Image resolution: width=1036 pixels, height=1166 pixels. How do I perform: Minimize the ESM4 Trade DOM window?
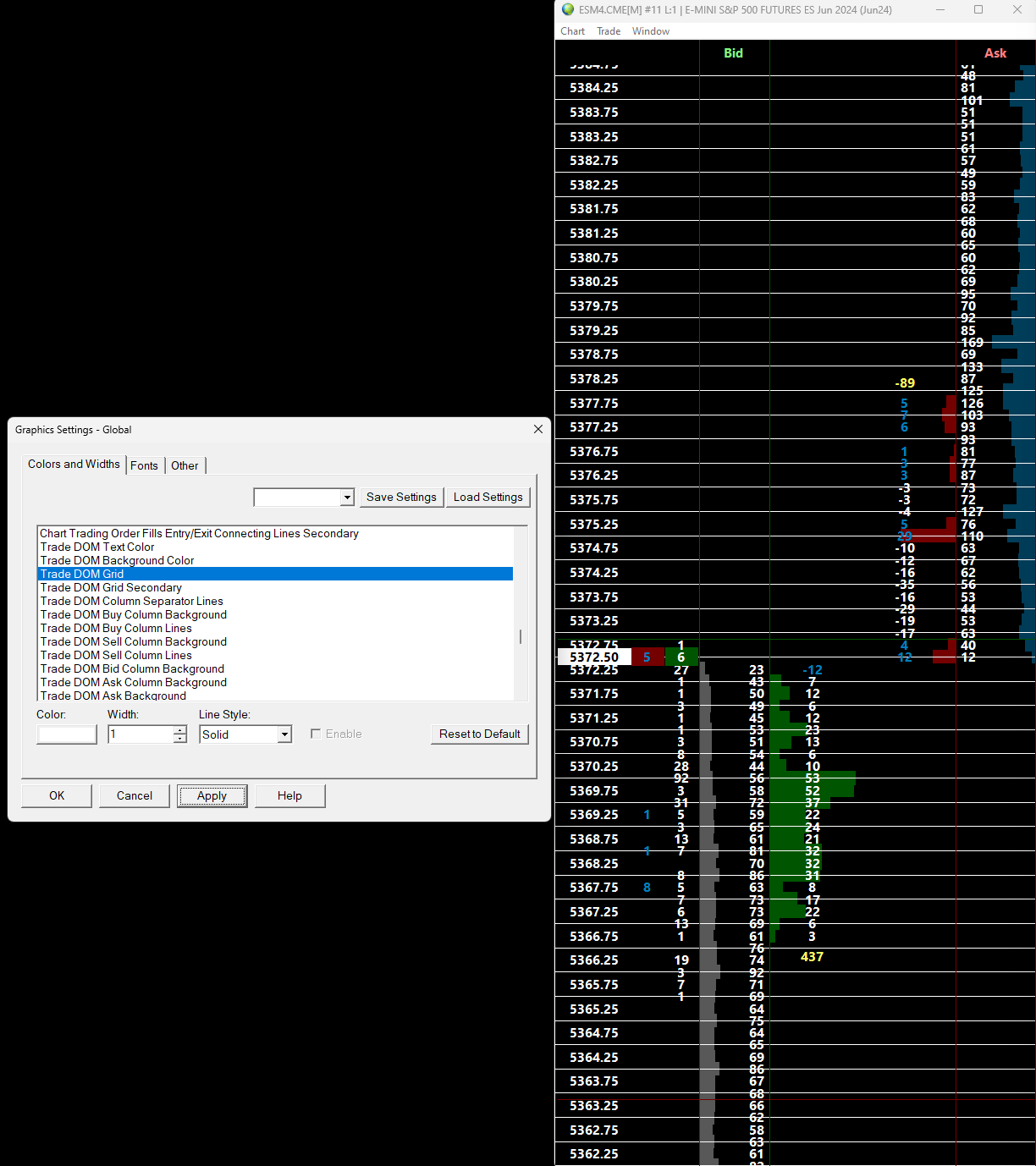tap(940, 9)
